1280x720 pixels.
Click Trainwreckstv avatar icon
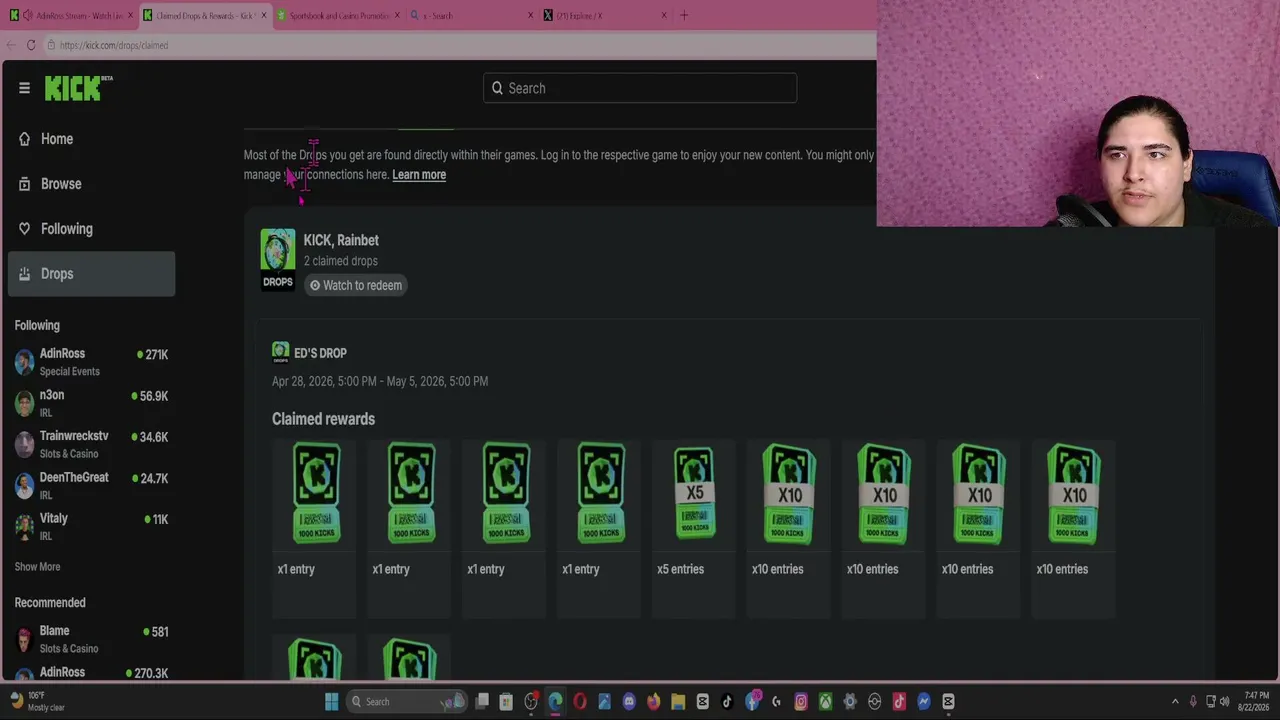pyautogui.click(x=24, y=444)
